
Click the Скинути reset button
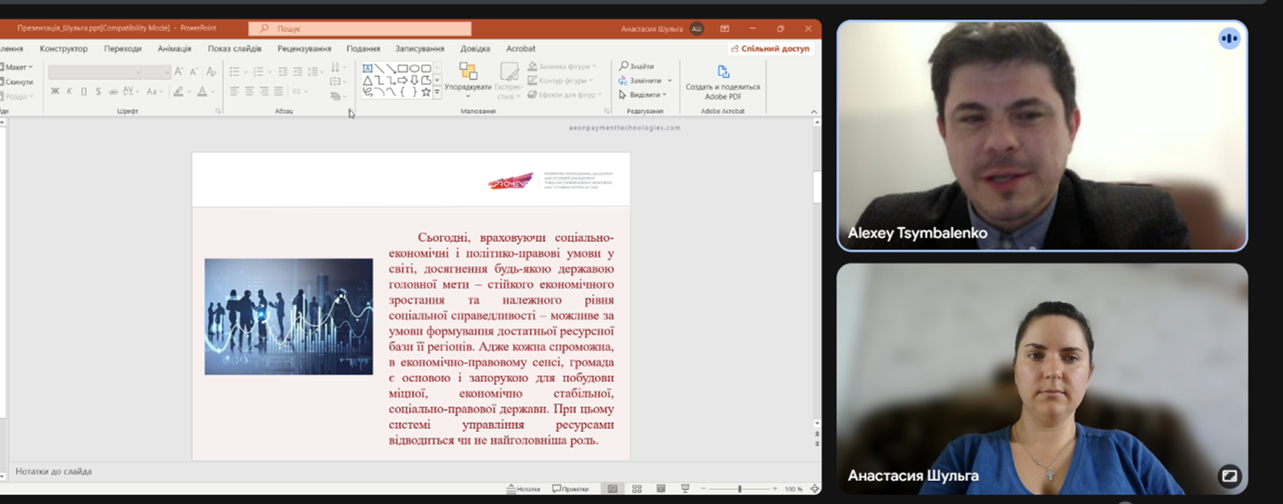click(x=17, y=82)
